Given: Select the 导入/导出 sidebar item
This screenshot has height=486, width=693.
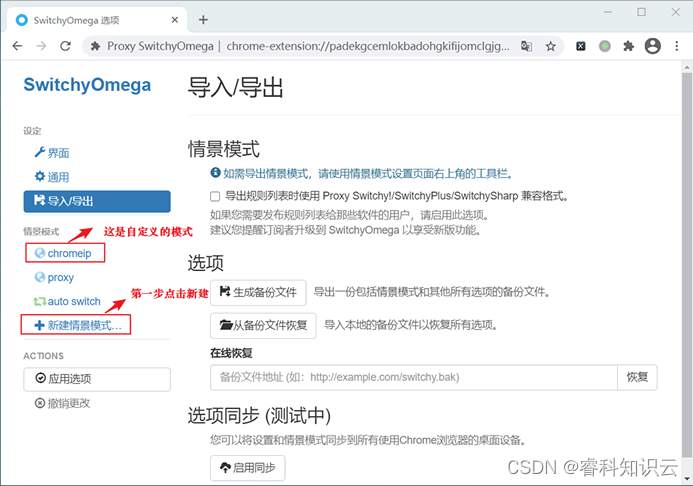Looking at the screenshot, I should click(97, 201).
